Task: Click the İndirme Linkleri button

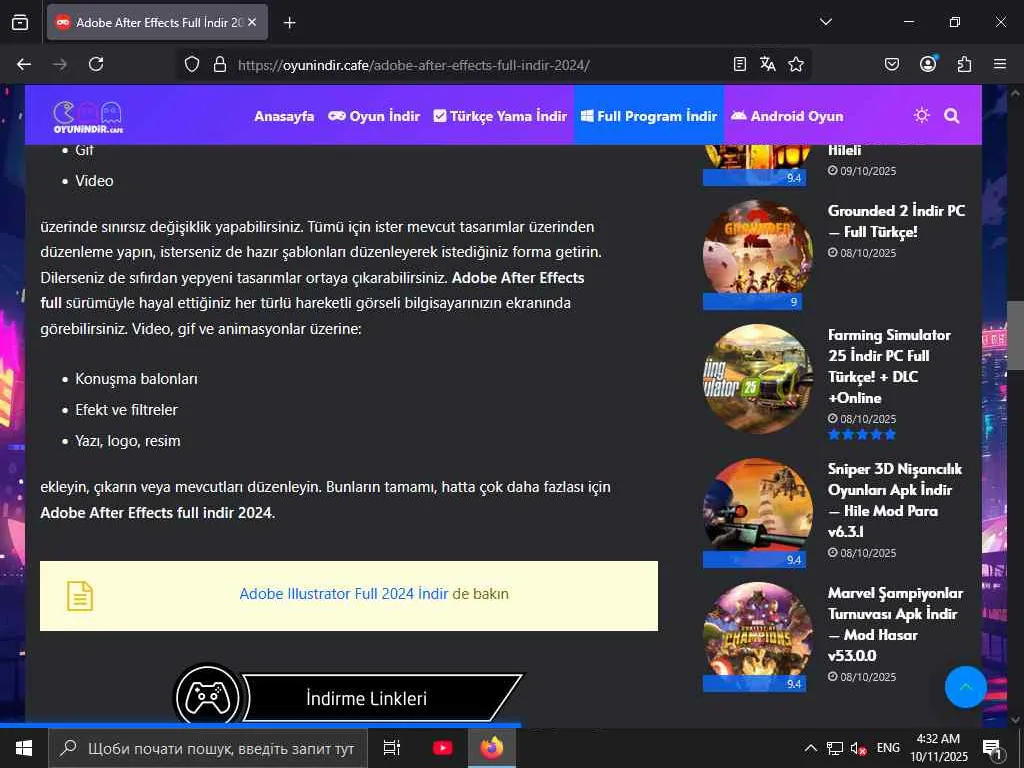Action: click(x=366, y=699)
